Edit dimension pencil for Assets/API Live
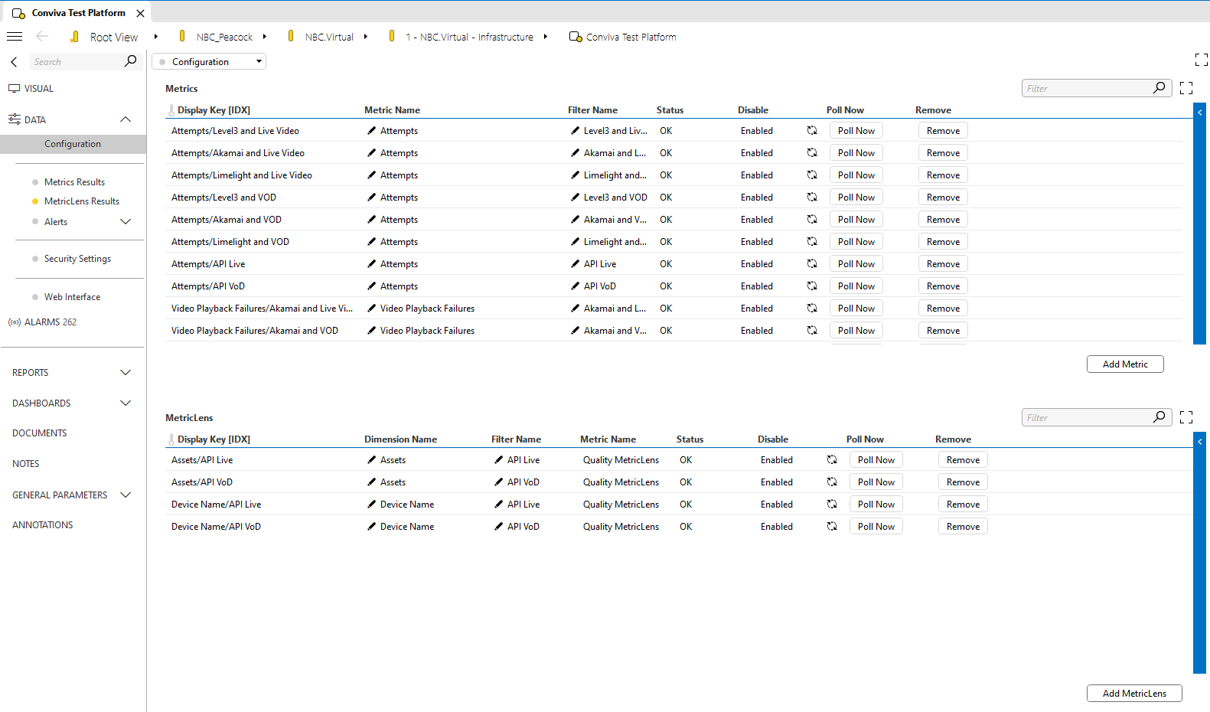Screen dimensions: 1210x712 [372, 460]
